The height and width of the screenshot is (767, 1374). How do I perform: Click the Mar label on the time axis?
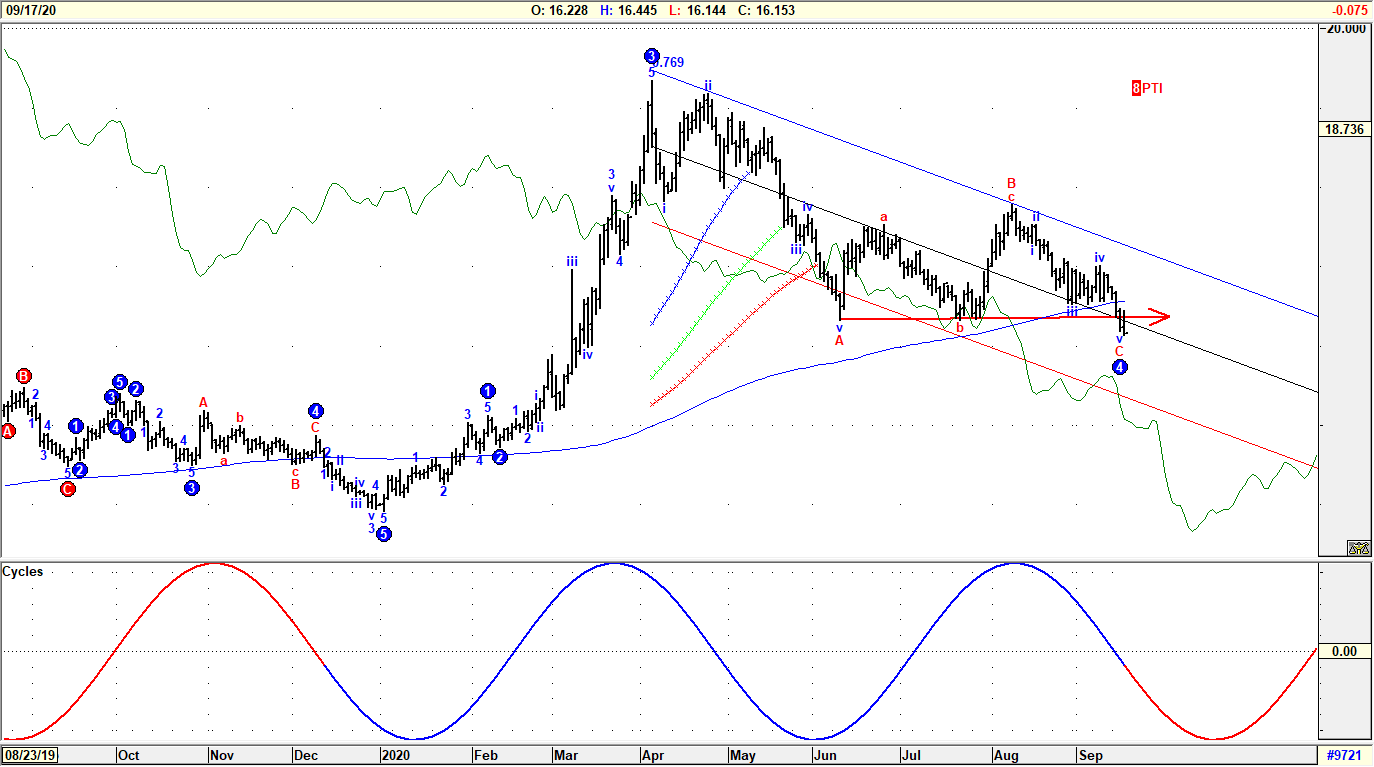point(565,755)
